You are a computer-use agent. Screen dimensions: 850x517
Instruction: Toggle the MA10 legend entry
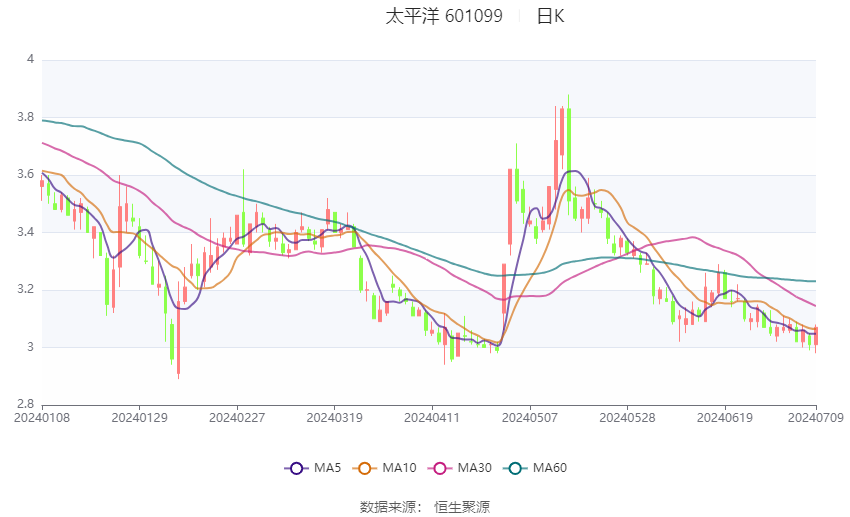384,468
